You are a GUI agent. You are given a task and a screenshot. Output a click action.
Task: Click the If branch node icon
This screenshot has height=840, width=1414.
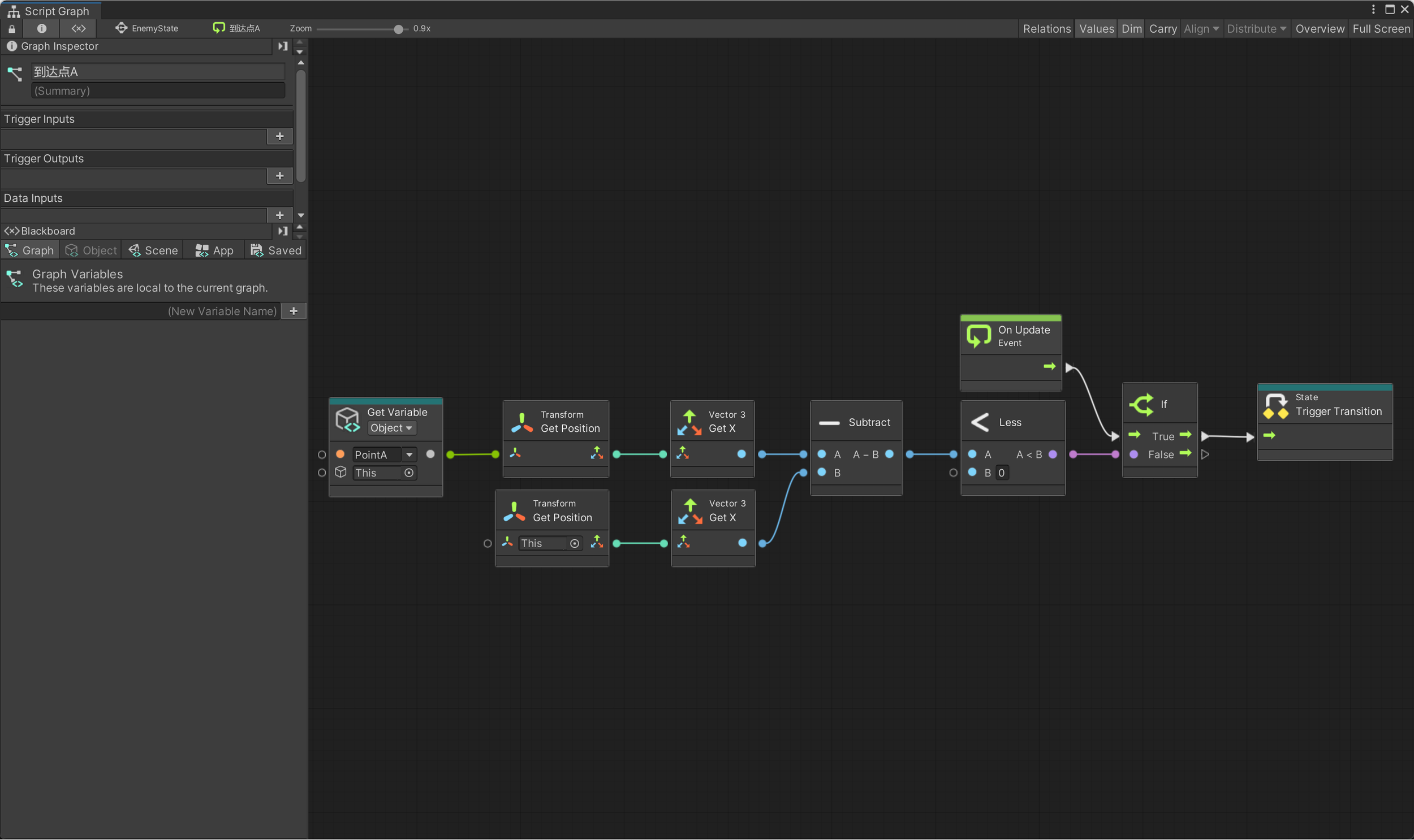[x=1141, y=404]
